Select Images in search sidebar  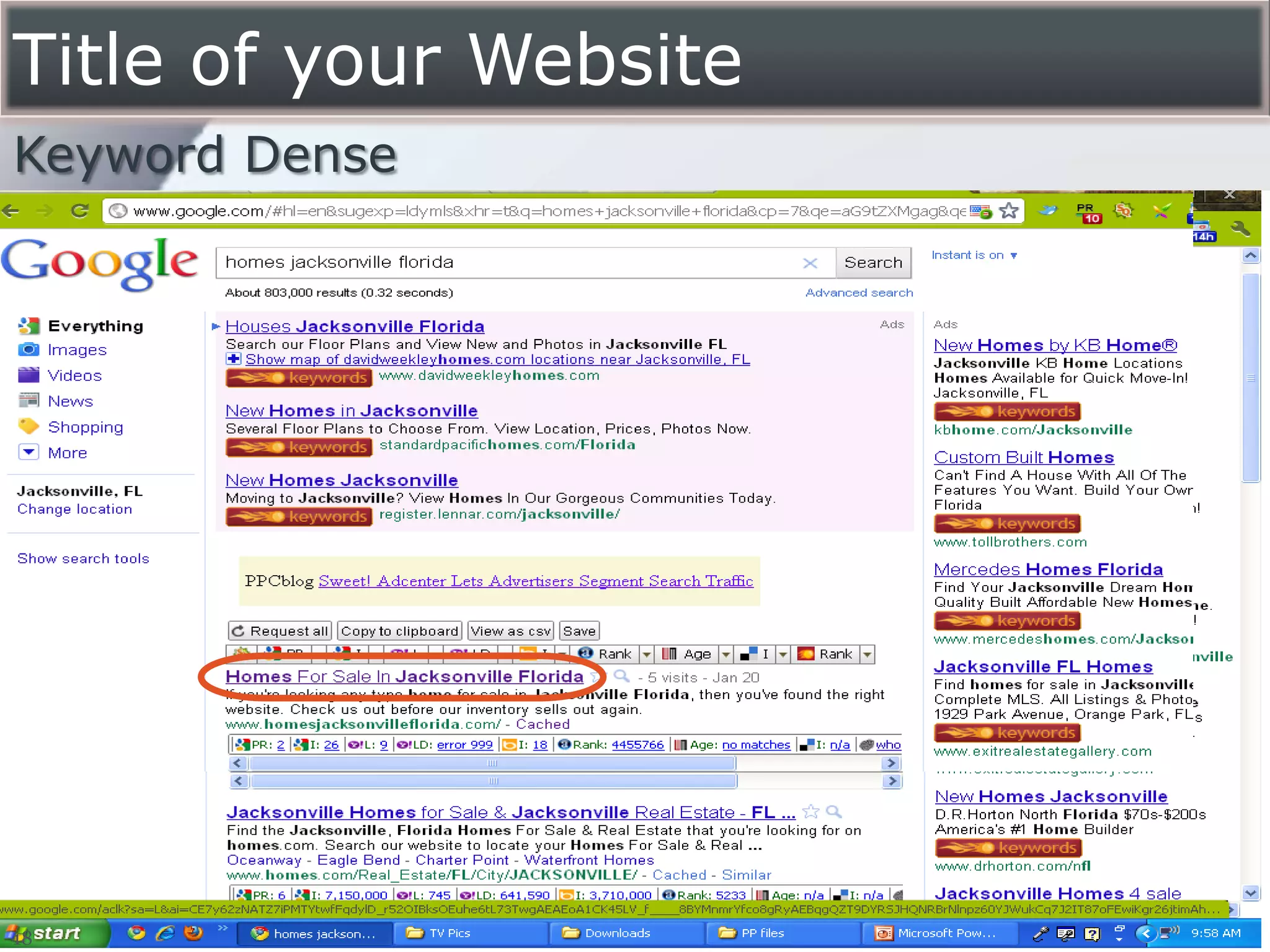pyautogui.click(x=78, y=350)
